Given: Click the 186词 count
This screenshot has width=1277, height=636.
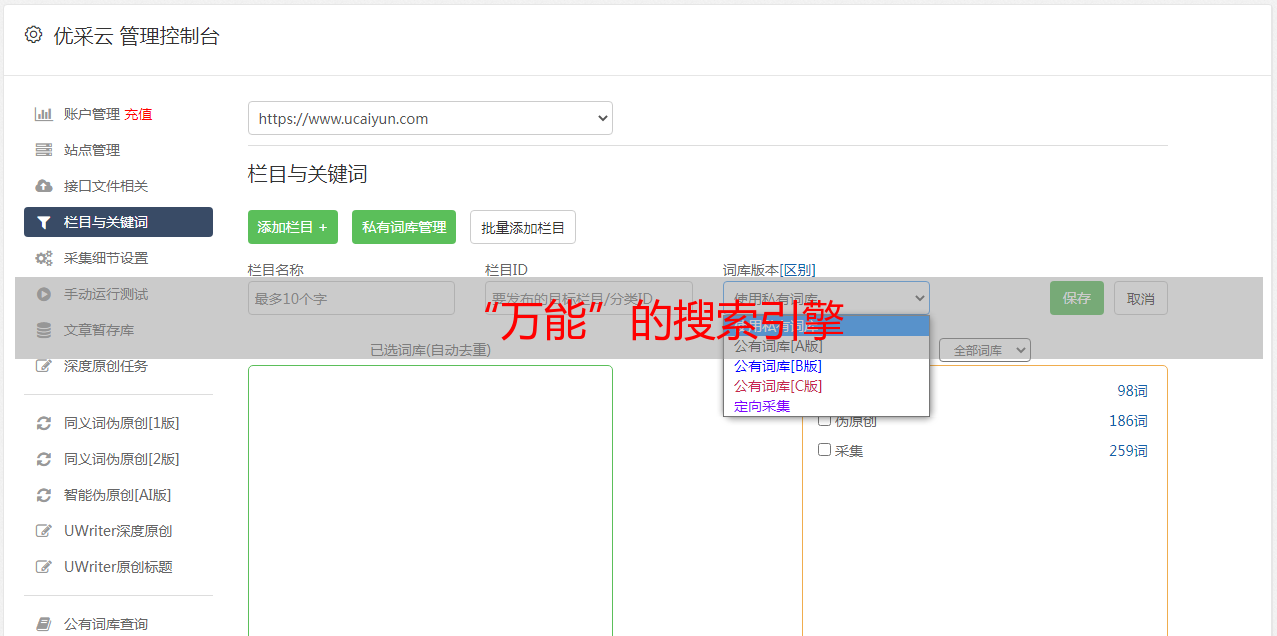Looking at the screenshot, I should (x=1128, y=421).
